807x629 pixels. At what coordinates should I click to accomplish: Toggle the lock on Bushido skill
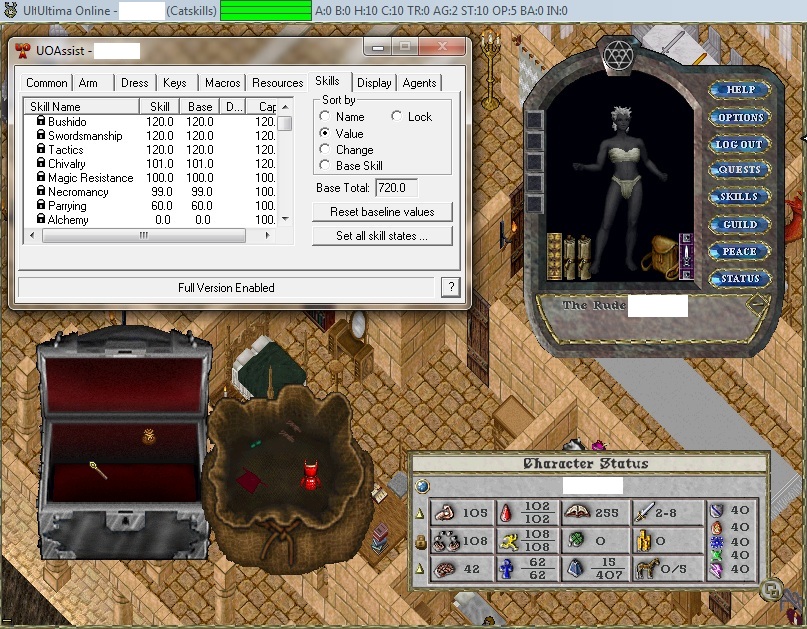tap(41, 120)
